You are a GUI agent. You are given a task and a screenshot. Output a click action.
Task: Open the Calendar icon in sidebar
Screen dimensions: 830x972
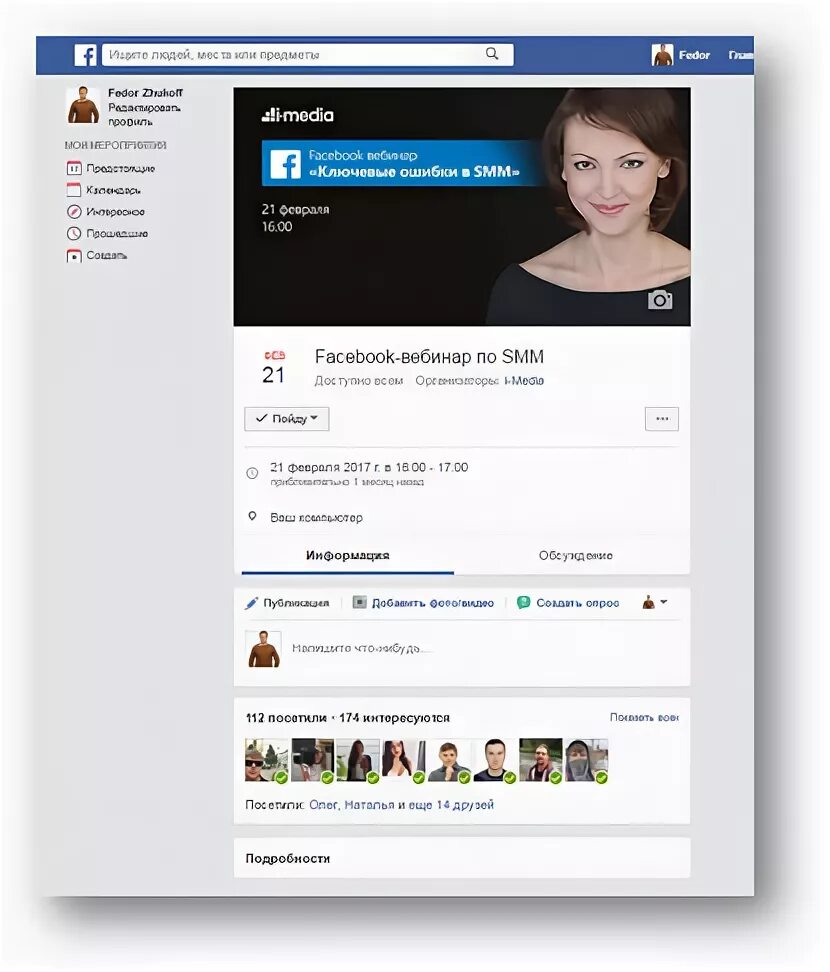pos(74,190)
